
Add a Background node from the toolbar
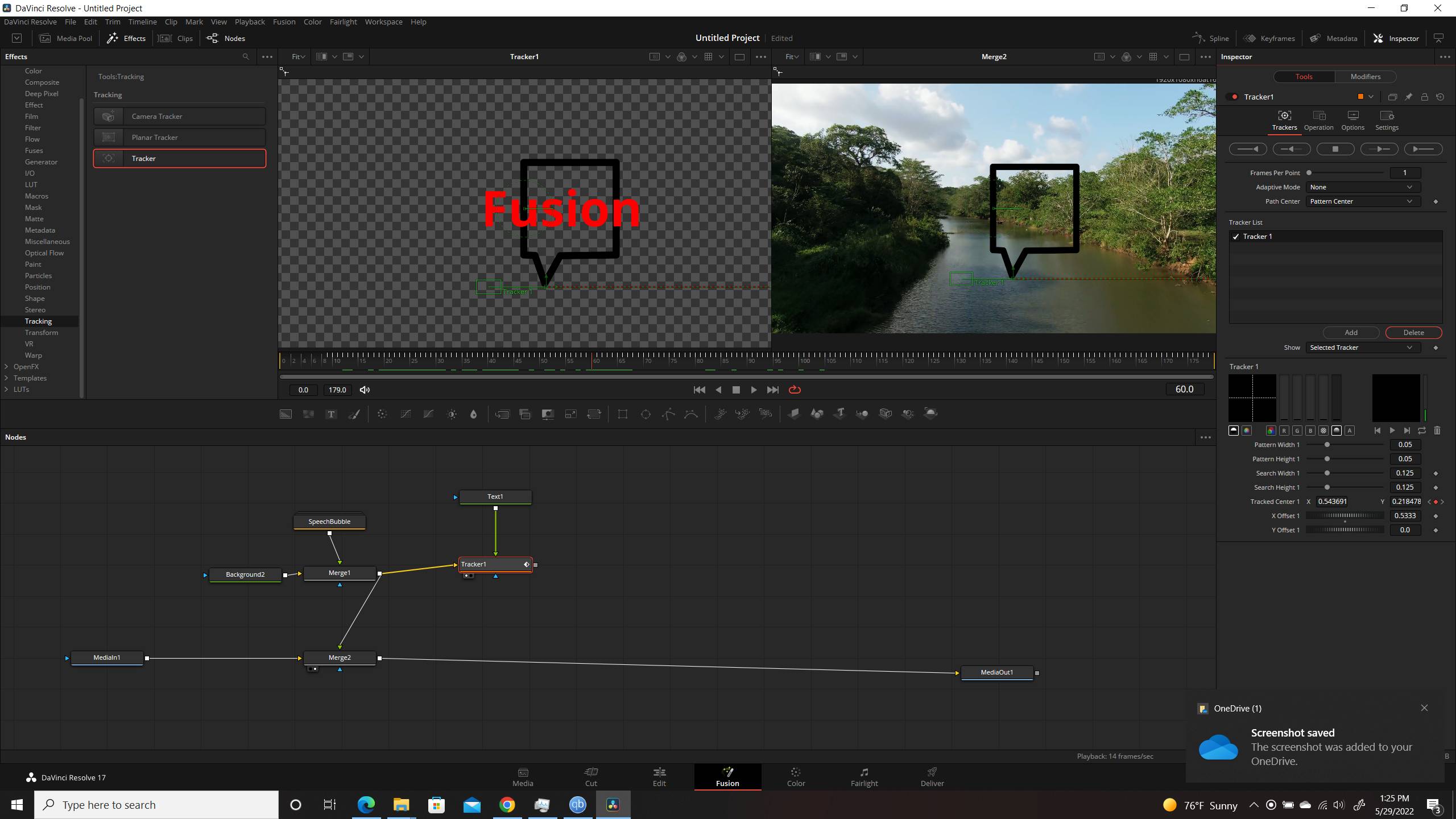click(286, 414)
